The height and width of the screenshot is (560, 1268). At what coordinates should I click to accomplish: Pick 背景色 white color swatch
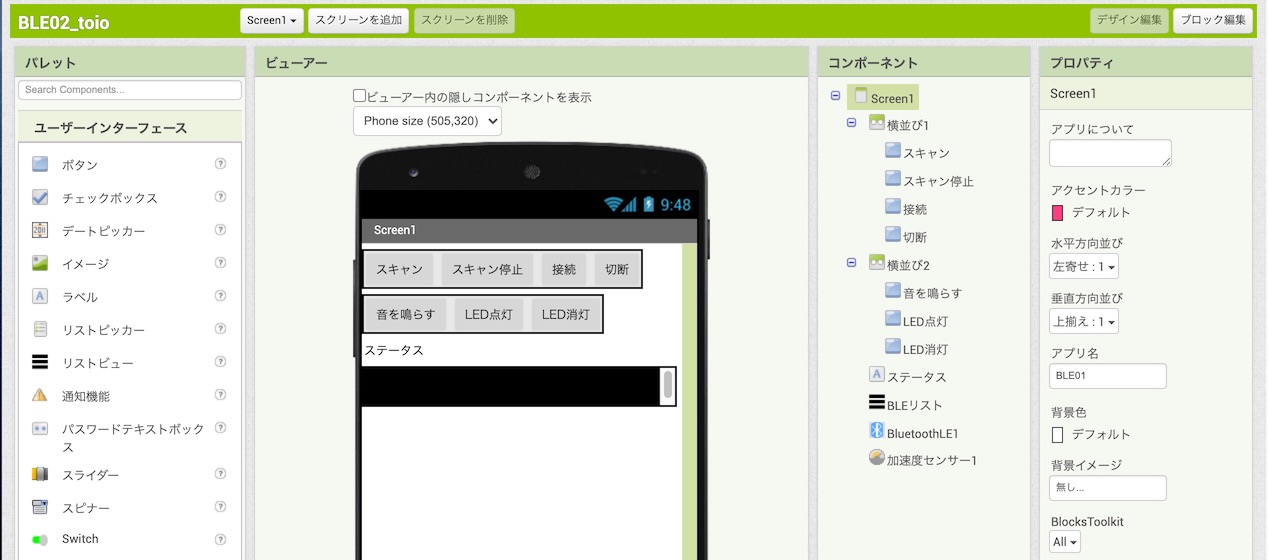1057,434
